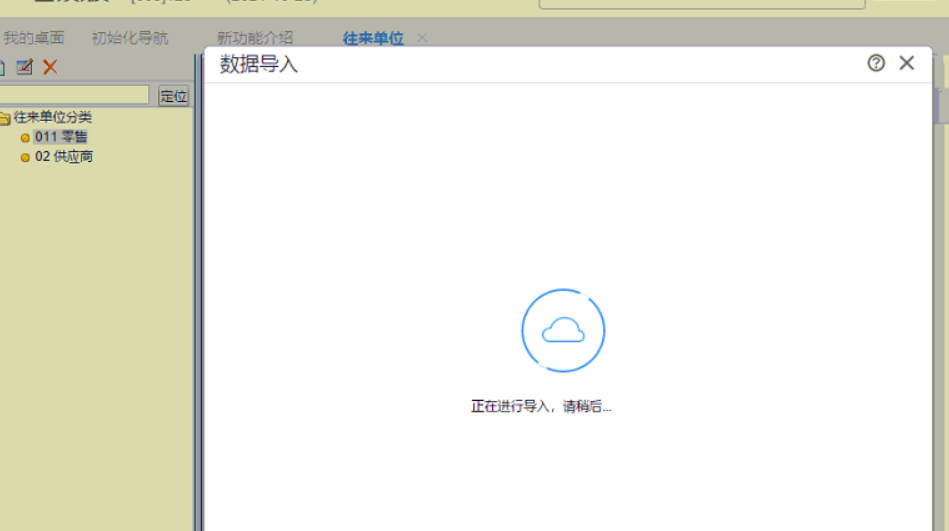
Task: Select the 往来单位分类 root folder
Action: [52, 117]
